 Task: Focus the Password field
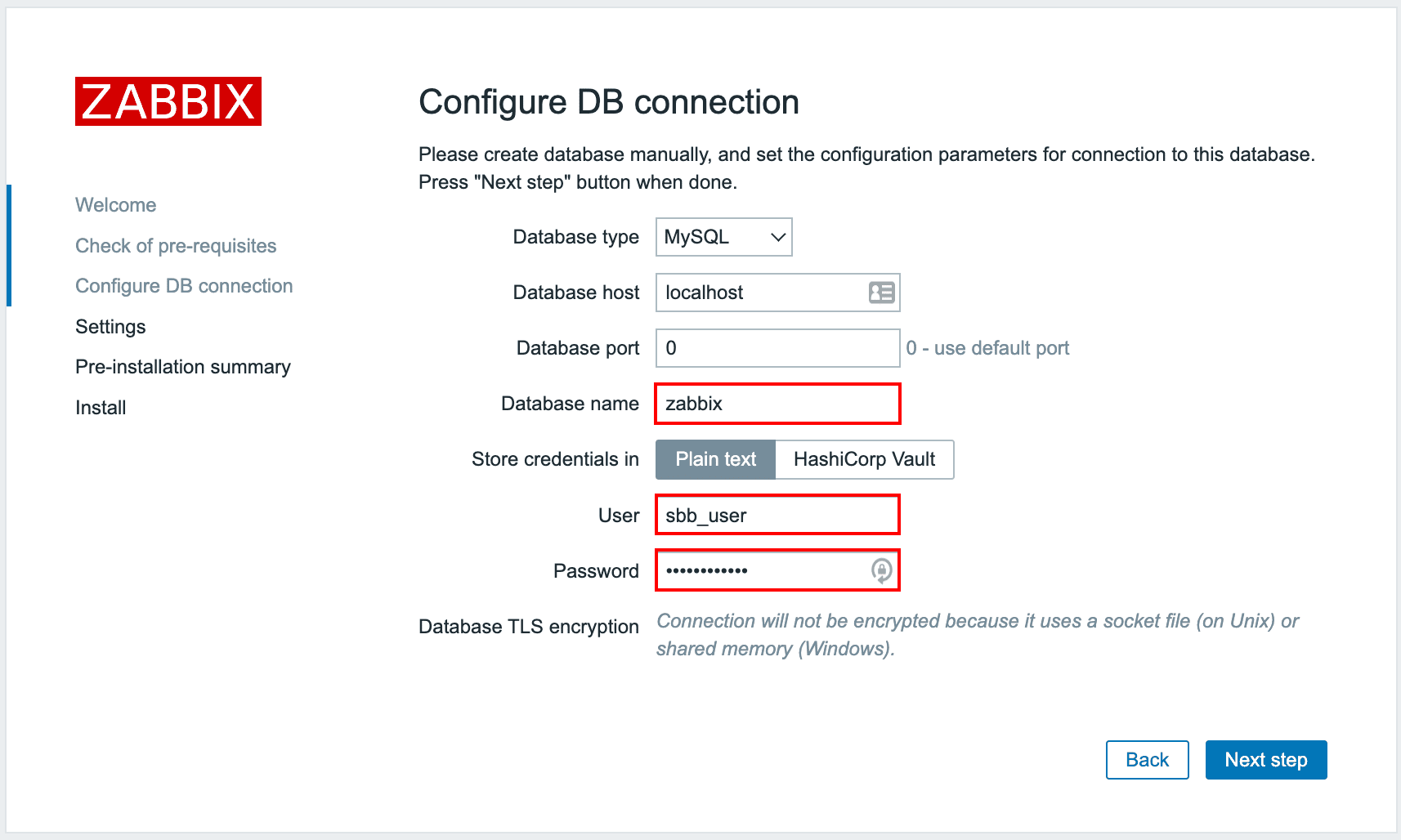[x=778, y=570]
